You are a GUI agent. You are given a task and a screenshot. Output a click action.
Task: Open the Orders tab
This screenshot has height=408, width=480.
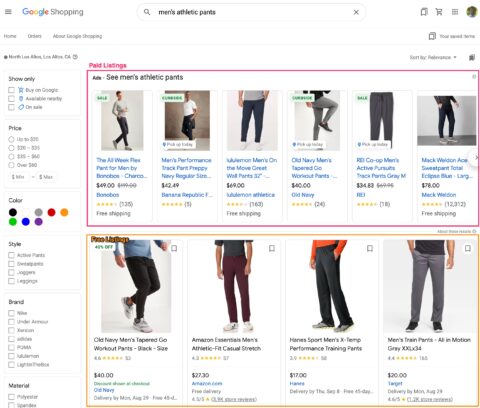pyautogui.click(x=35, y=36)
